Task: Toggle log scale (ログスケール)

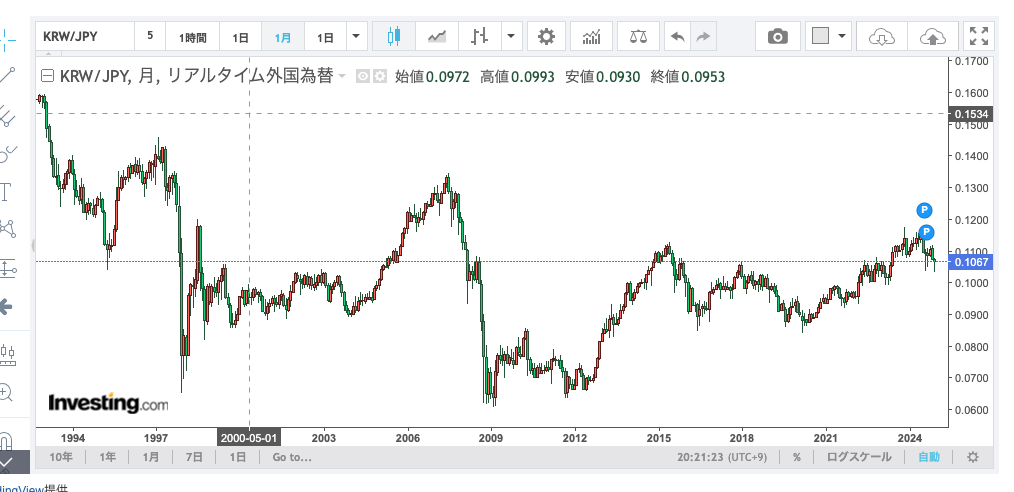Action: point(856,457)
